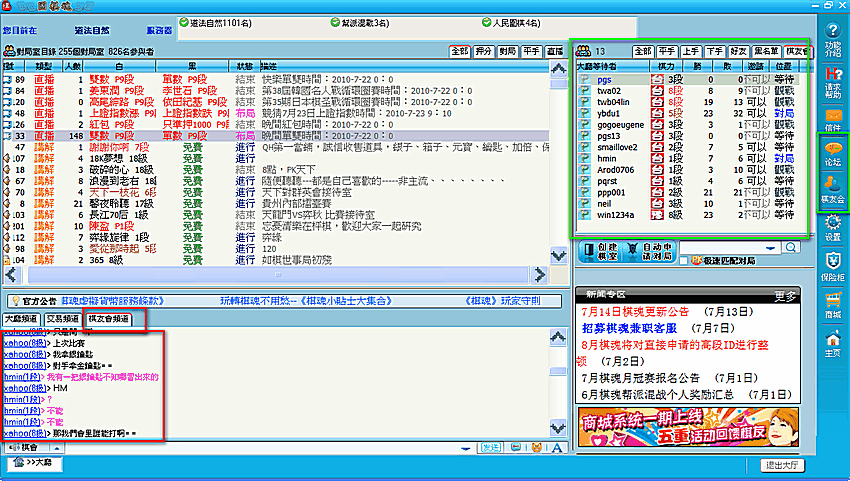Click the 创建棋室 button
Viewport: 850px width, 481px height.
click(x=601, y=250)
